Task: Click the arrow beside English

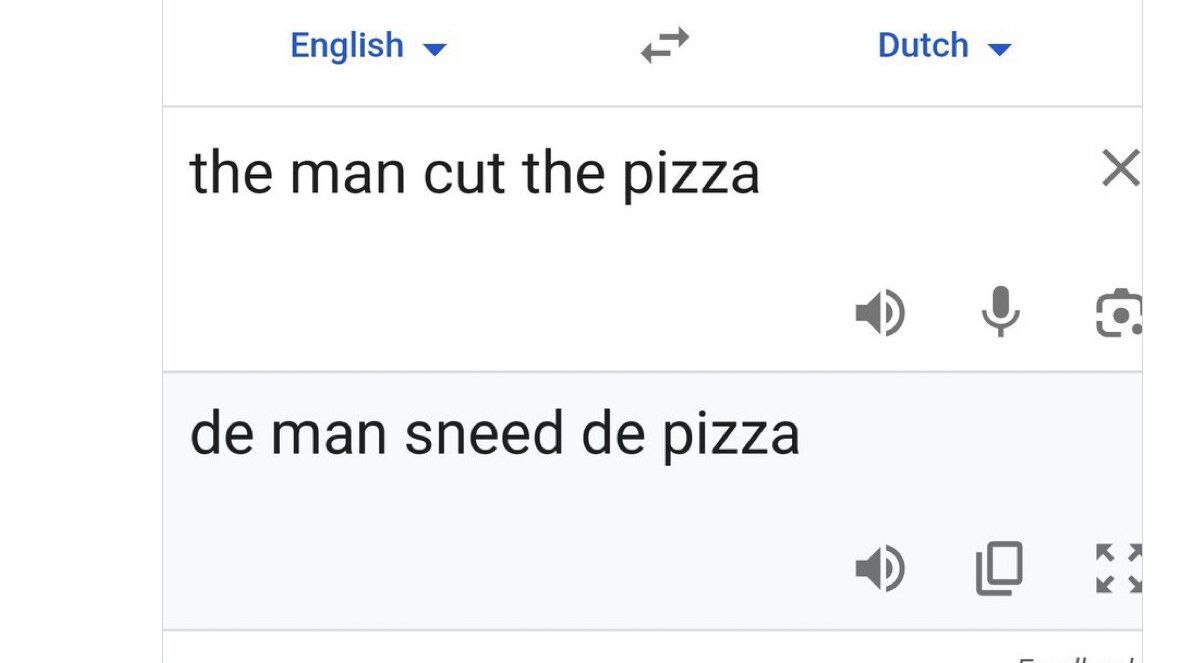Action: click(x=435, y=49)
